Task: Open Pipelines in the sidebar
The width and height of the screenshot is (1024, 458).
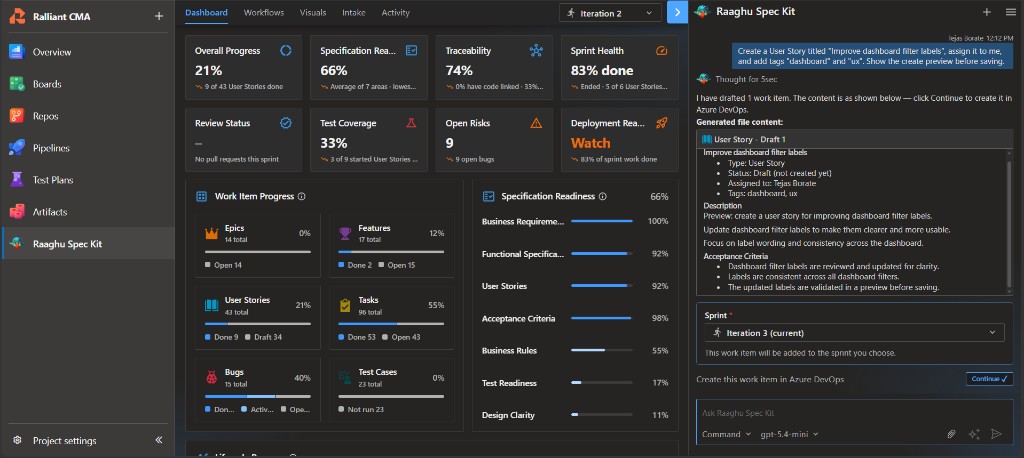Action: pyautogui.click(x=88, y=148)
